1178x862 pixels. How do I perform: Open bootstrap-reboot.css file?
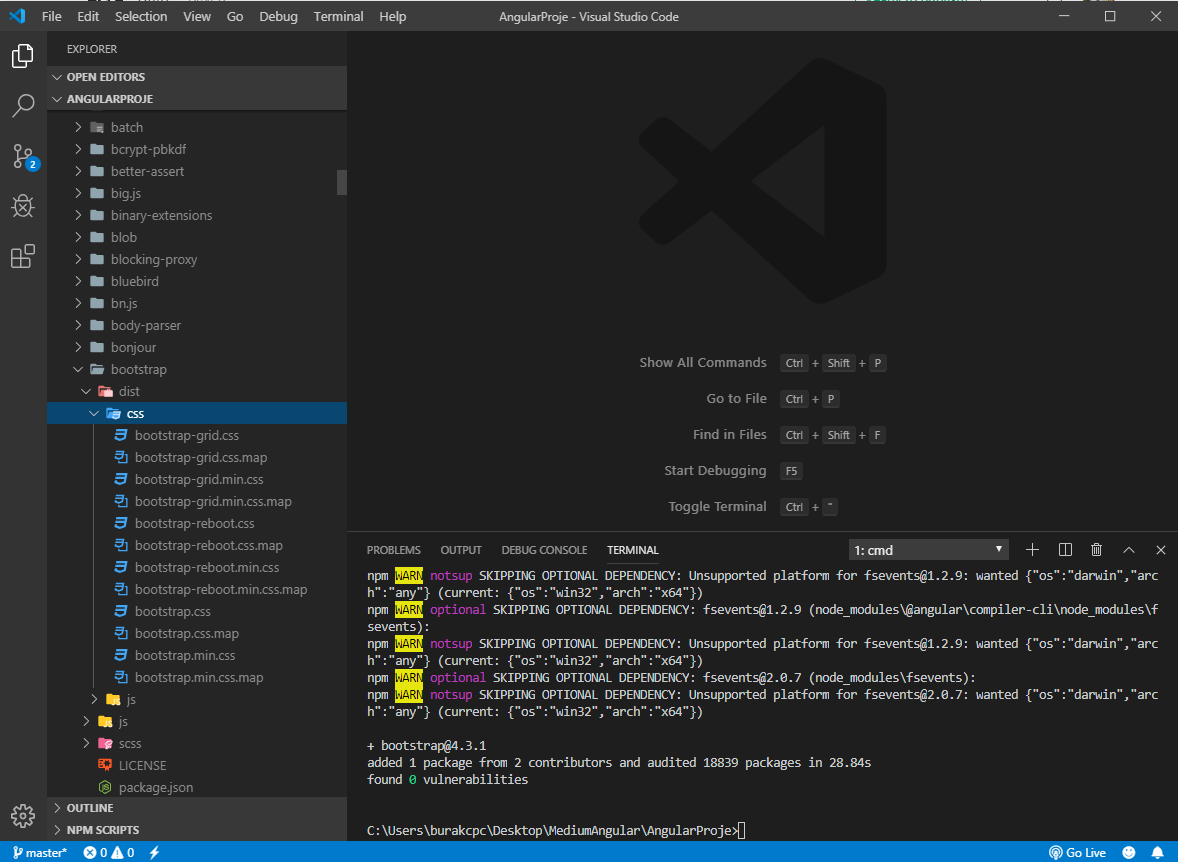[197, 523]
